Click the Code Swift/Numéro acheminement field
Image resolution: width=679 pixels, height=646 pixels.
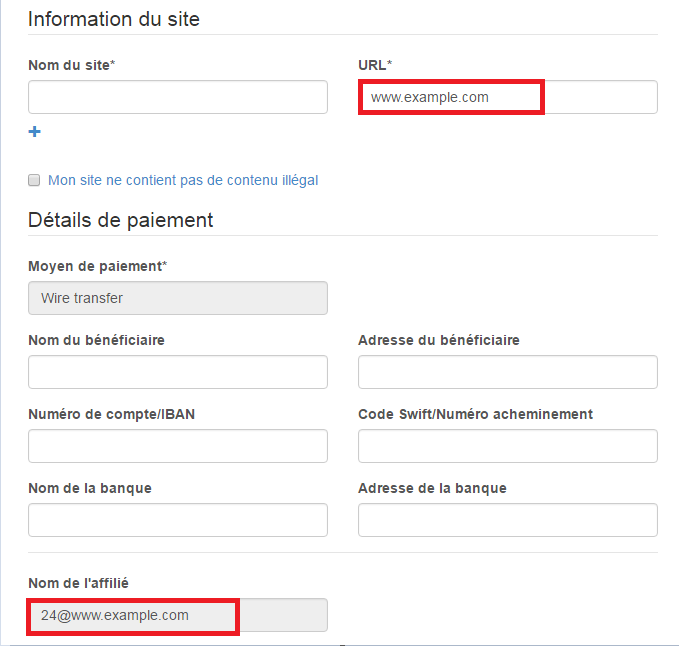point(508,446)
